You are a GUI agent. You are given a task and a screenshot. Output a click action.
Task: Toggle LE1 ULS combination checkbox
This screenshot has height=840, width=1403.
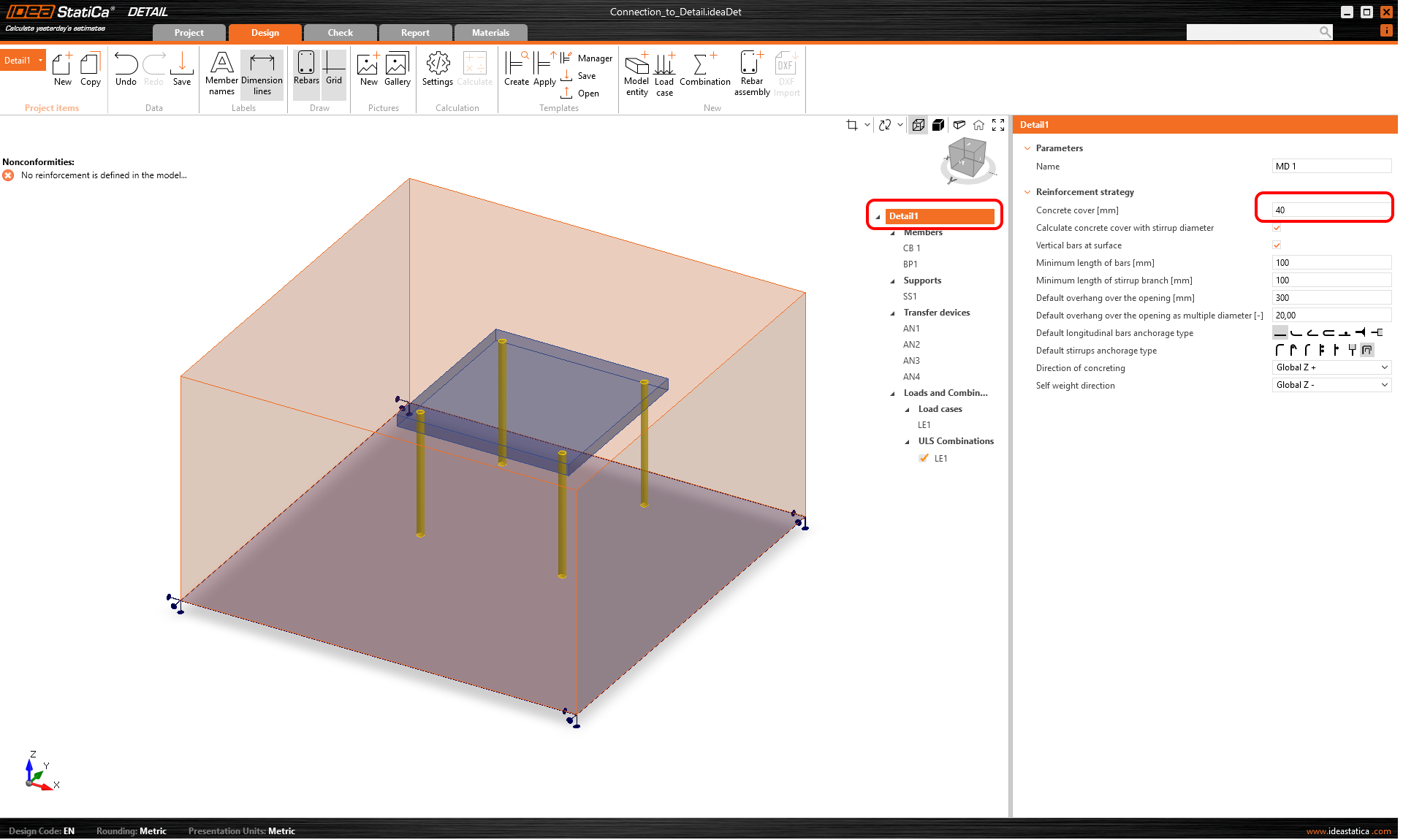pos(924,458)
